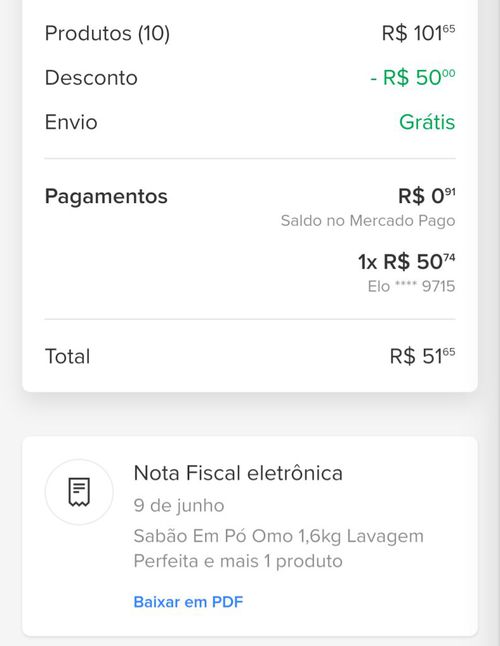Click the Elo card ending 9715

pyautogui.click(x=411, y=286)
